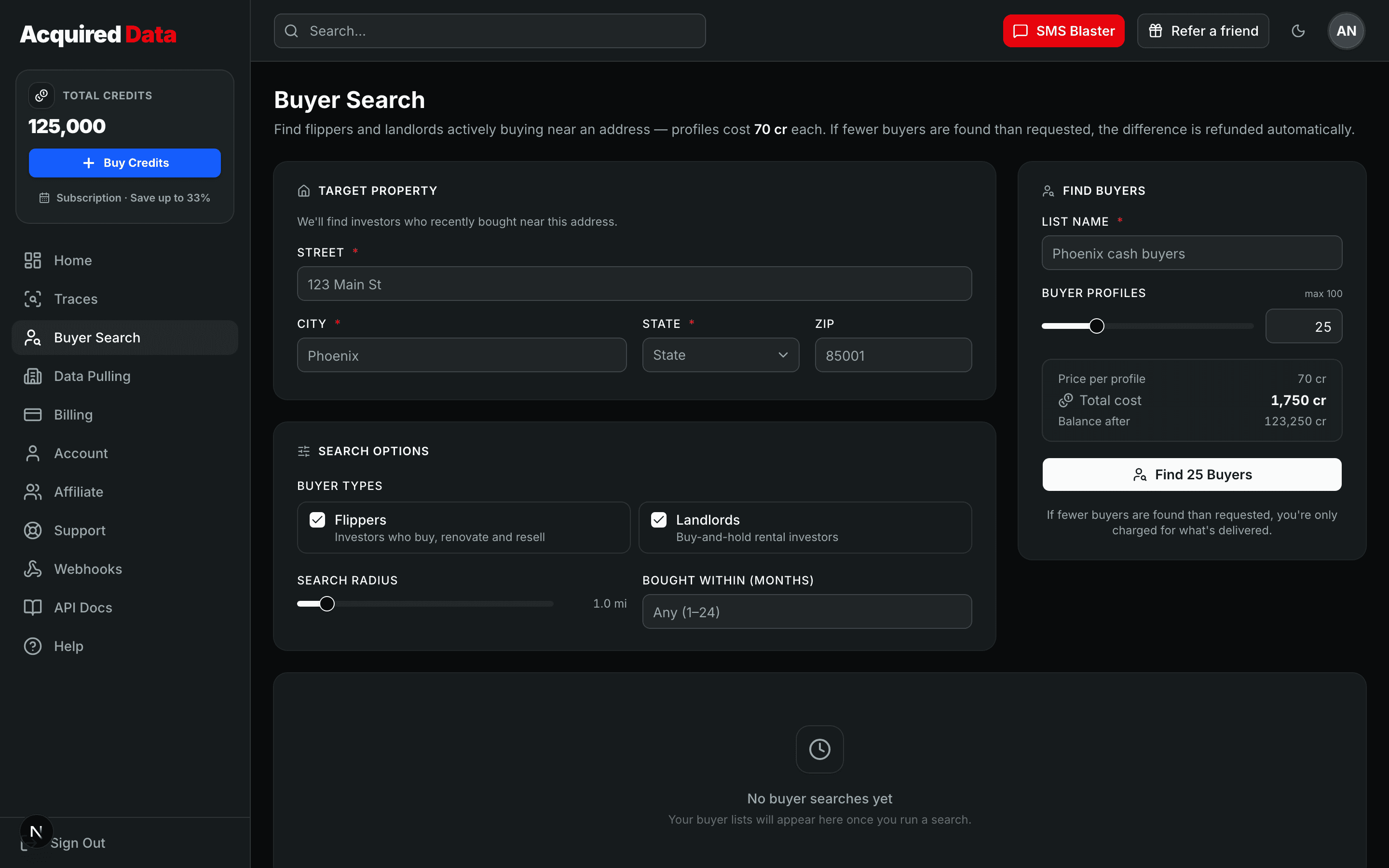Click the API Docs book icon
The height and width of the screenshot is (868, 1389).
click(x=33, y=608)
